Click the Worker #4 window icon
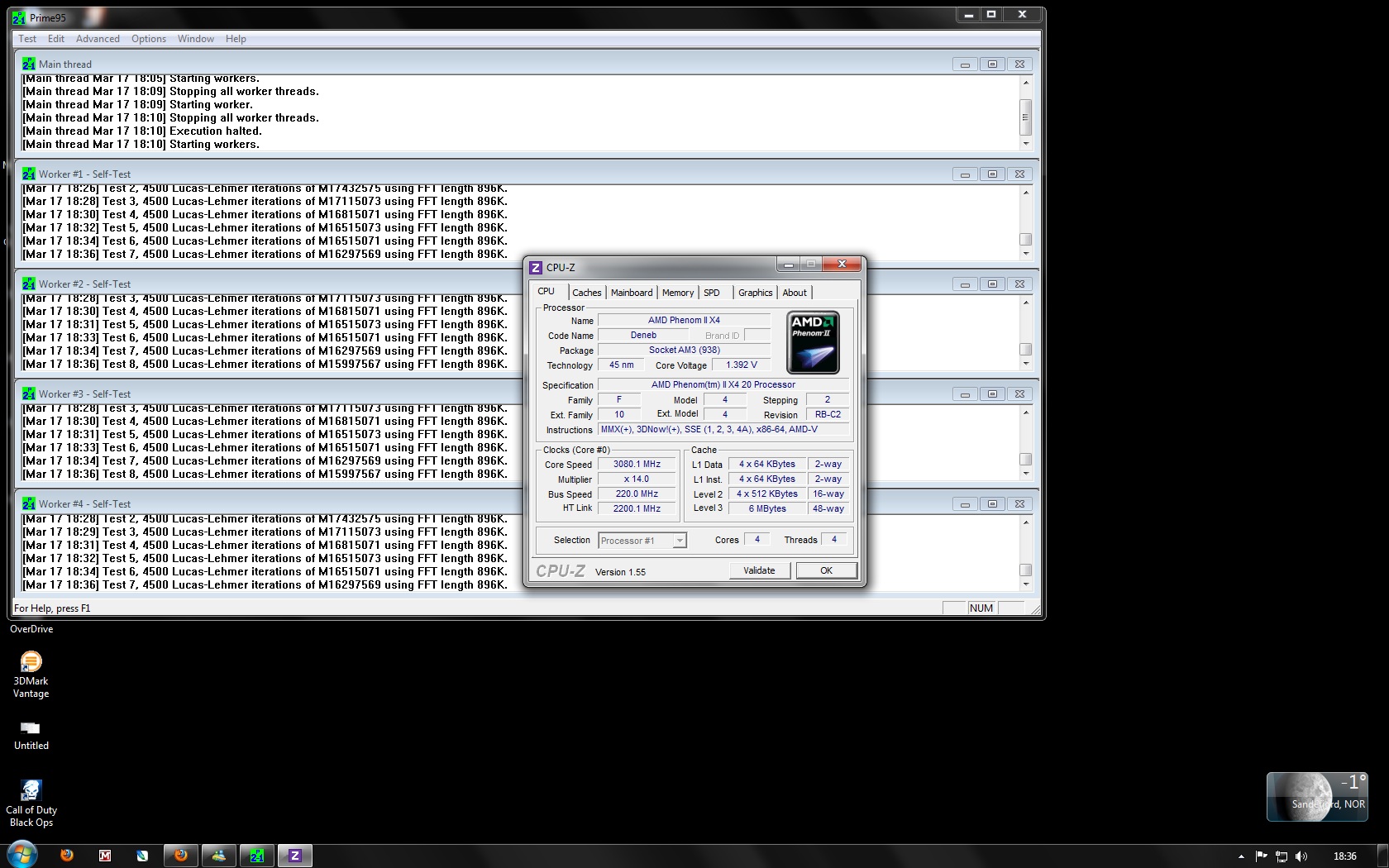 point(29,503)
